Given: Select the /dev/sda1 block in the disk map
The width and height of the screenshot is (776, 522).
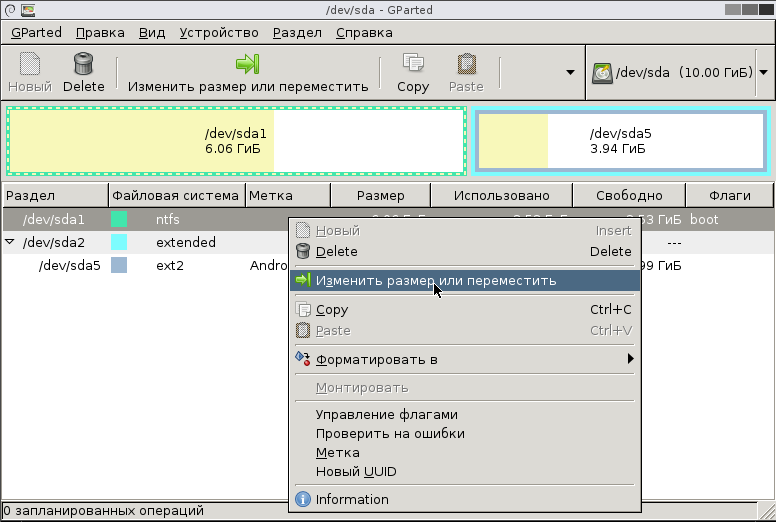Looking at the screenshot, I should 237,141.
